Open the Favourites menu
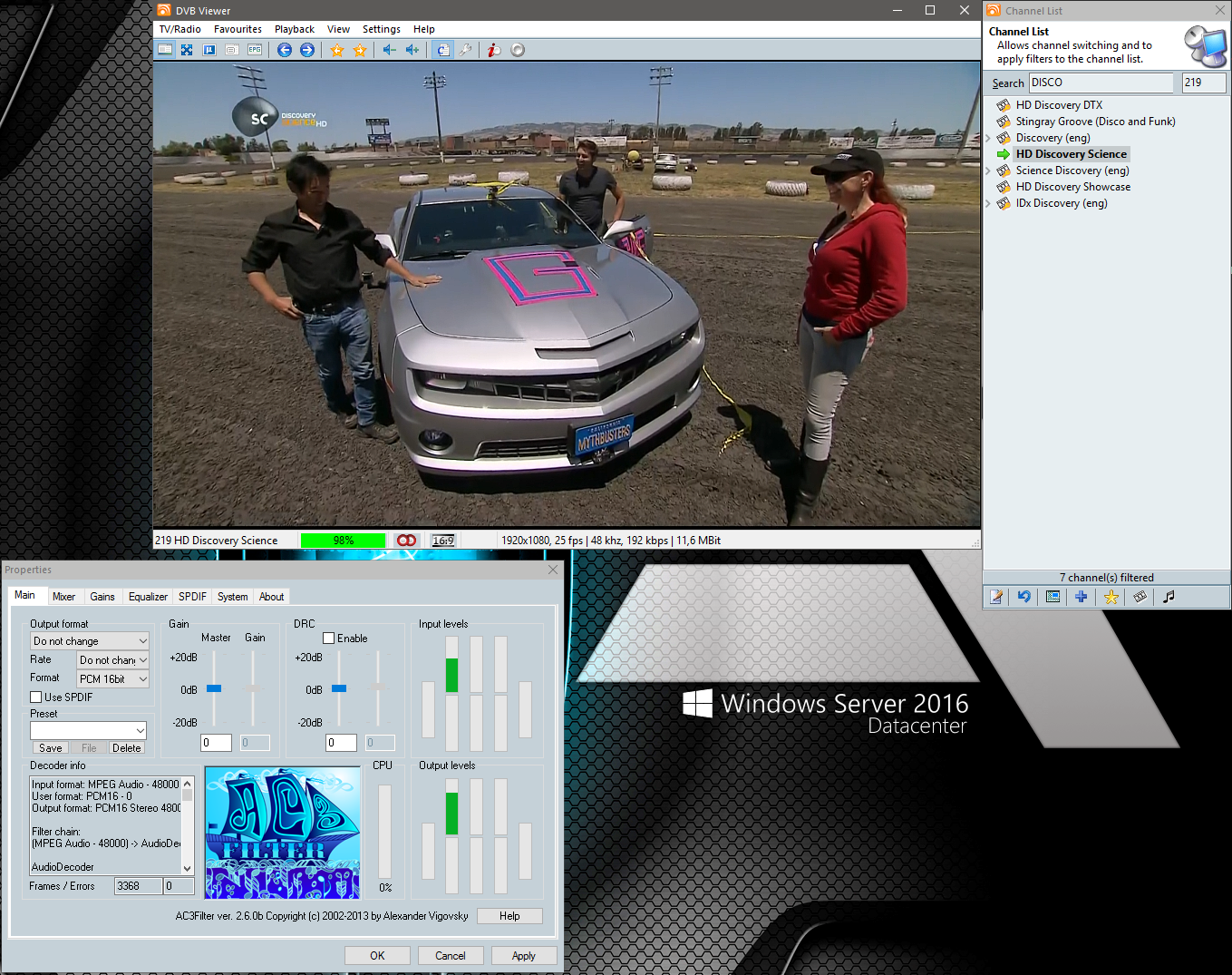 pyautogui.click(x=238, y=29)
